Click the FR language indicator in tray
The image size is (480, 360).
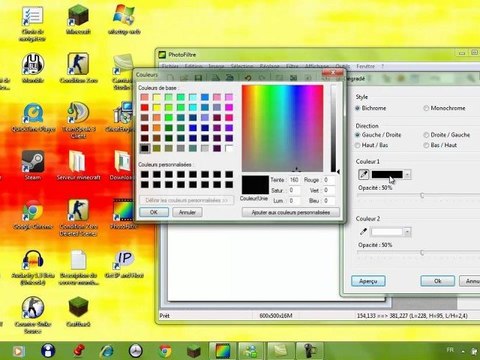coord(450,350)
